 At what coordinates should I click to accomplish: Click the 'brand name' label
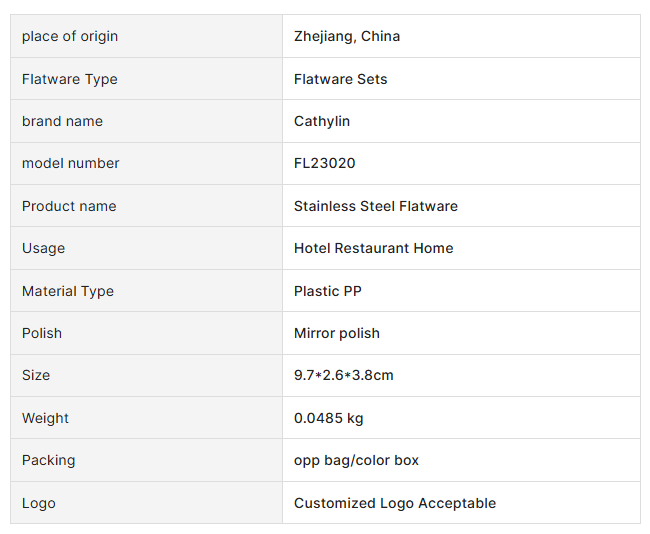click(62, 121)
